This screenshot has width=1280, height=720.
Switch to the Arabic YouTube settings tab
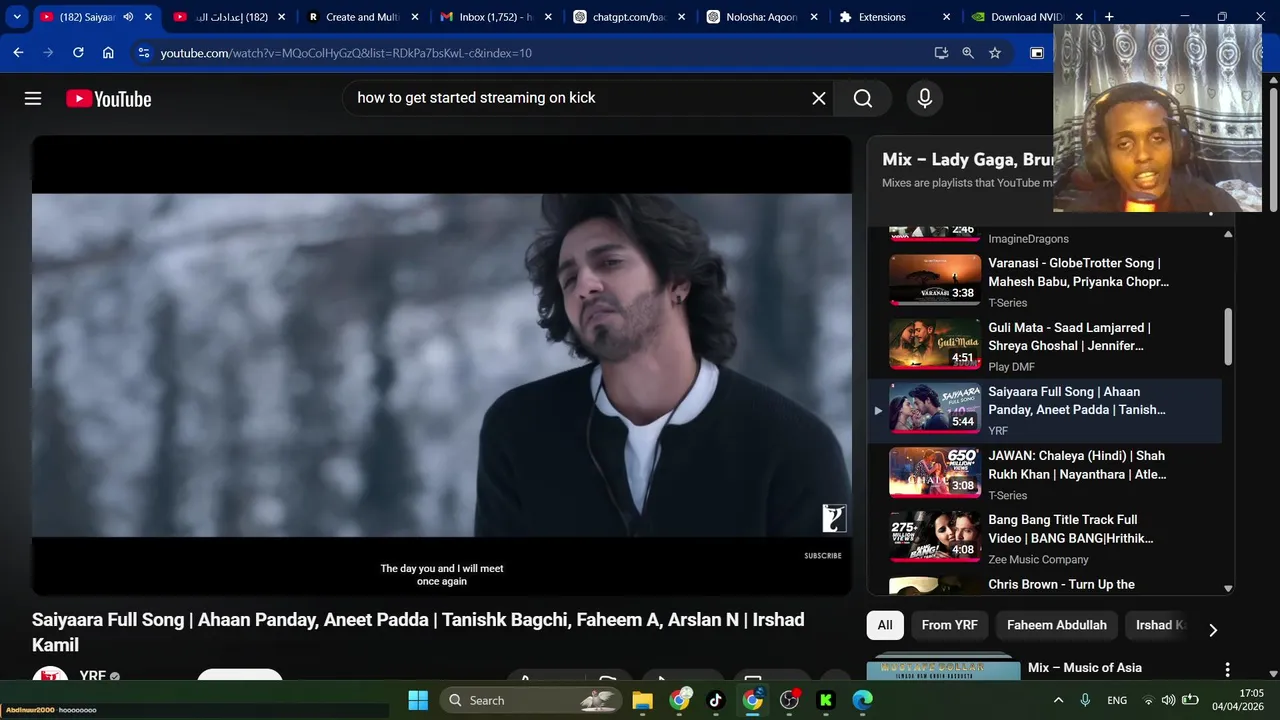point(228,17)
